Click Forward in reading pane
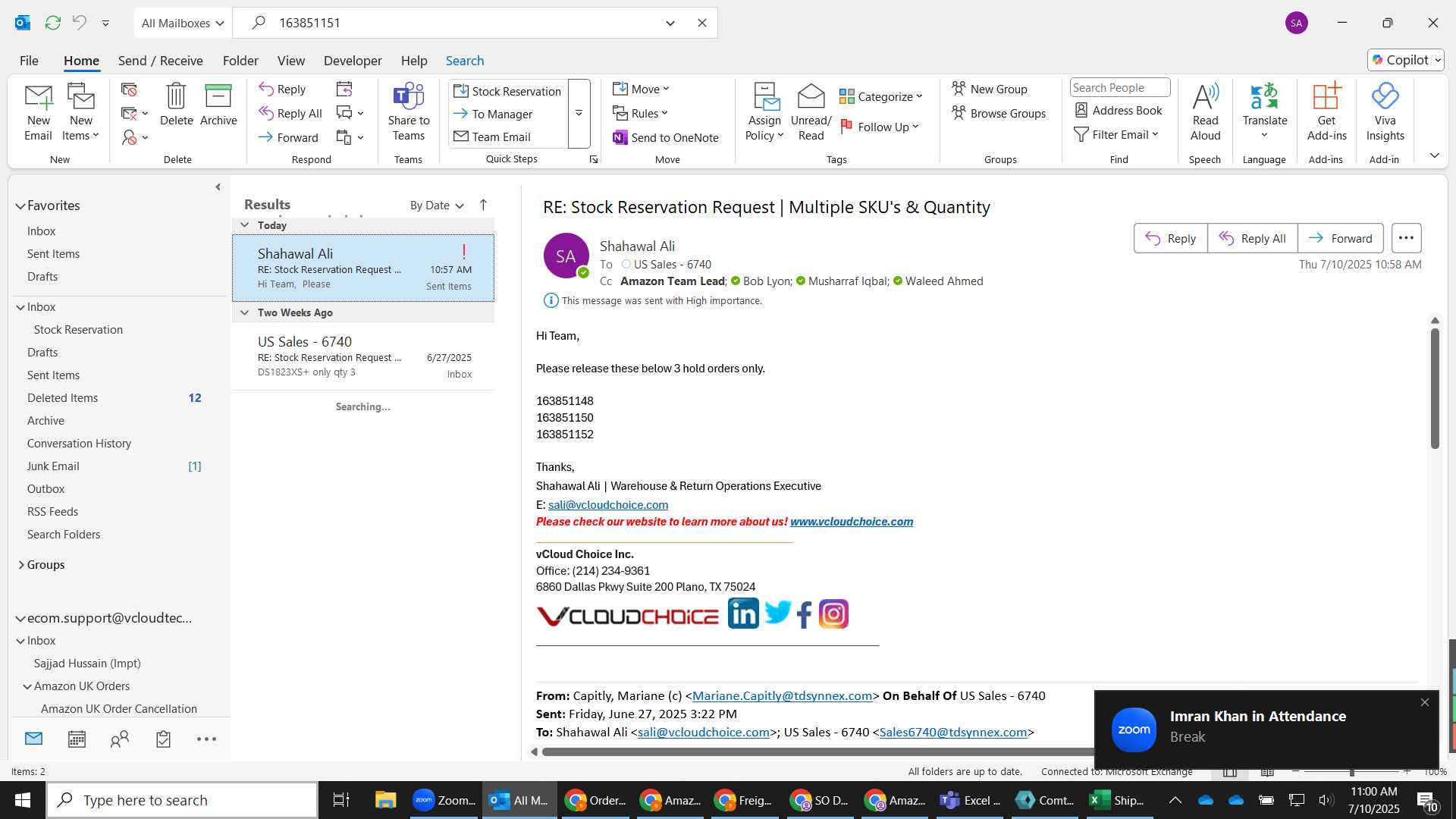The height and width of the screenshot is (819, 1456). pyautogui.click(x=1340, y=238)
